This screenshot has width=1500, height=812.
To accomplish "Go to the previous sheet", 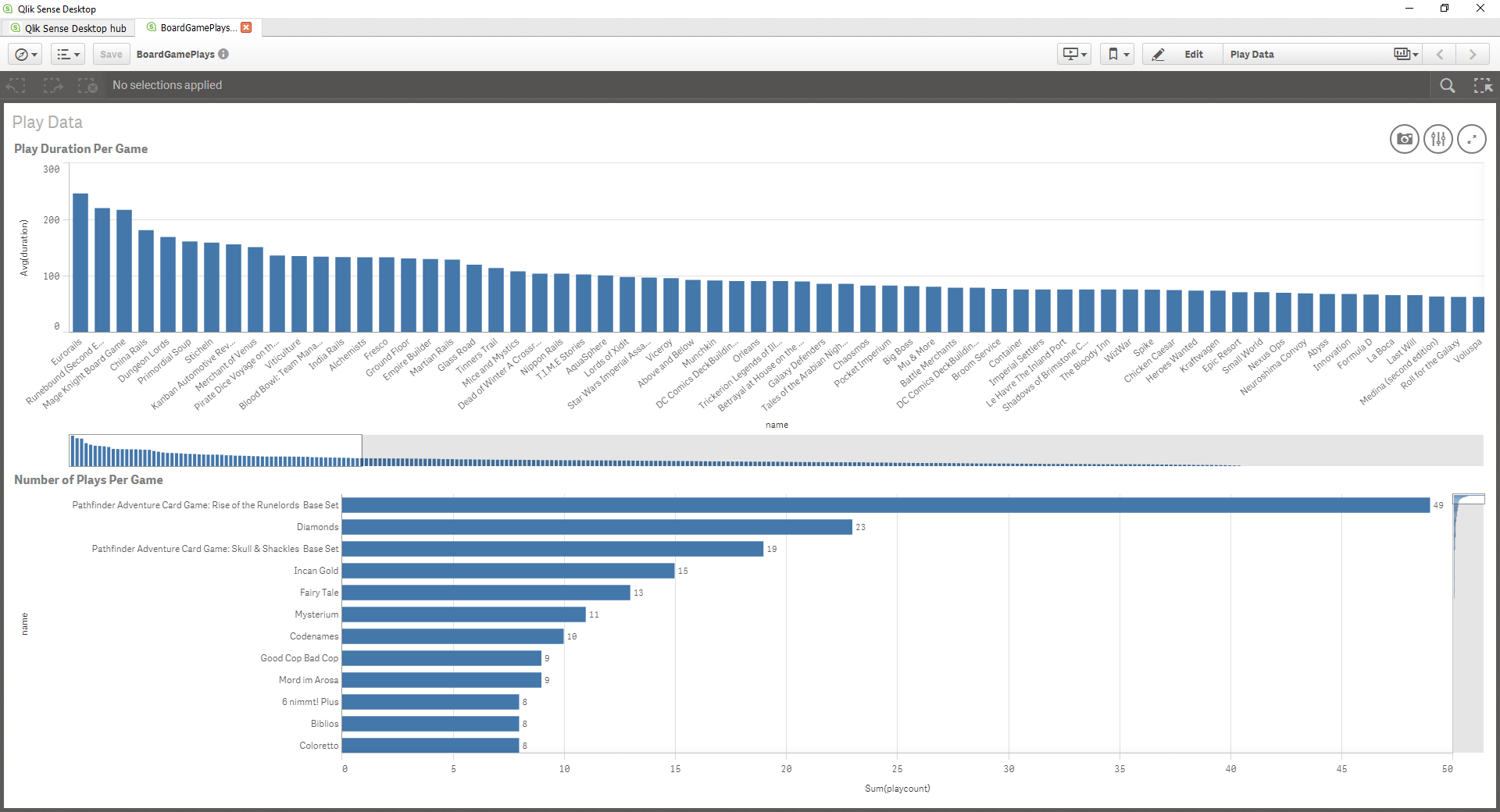I will point(1439,54).
